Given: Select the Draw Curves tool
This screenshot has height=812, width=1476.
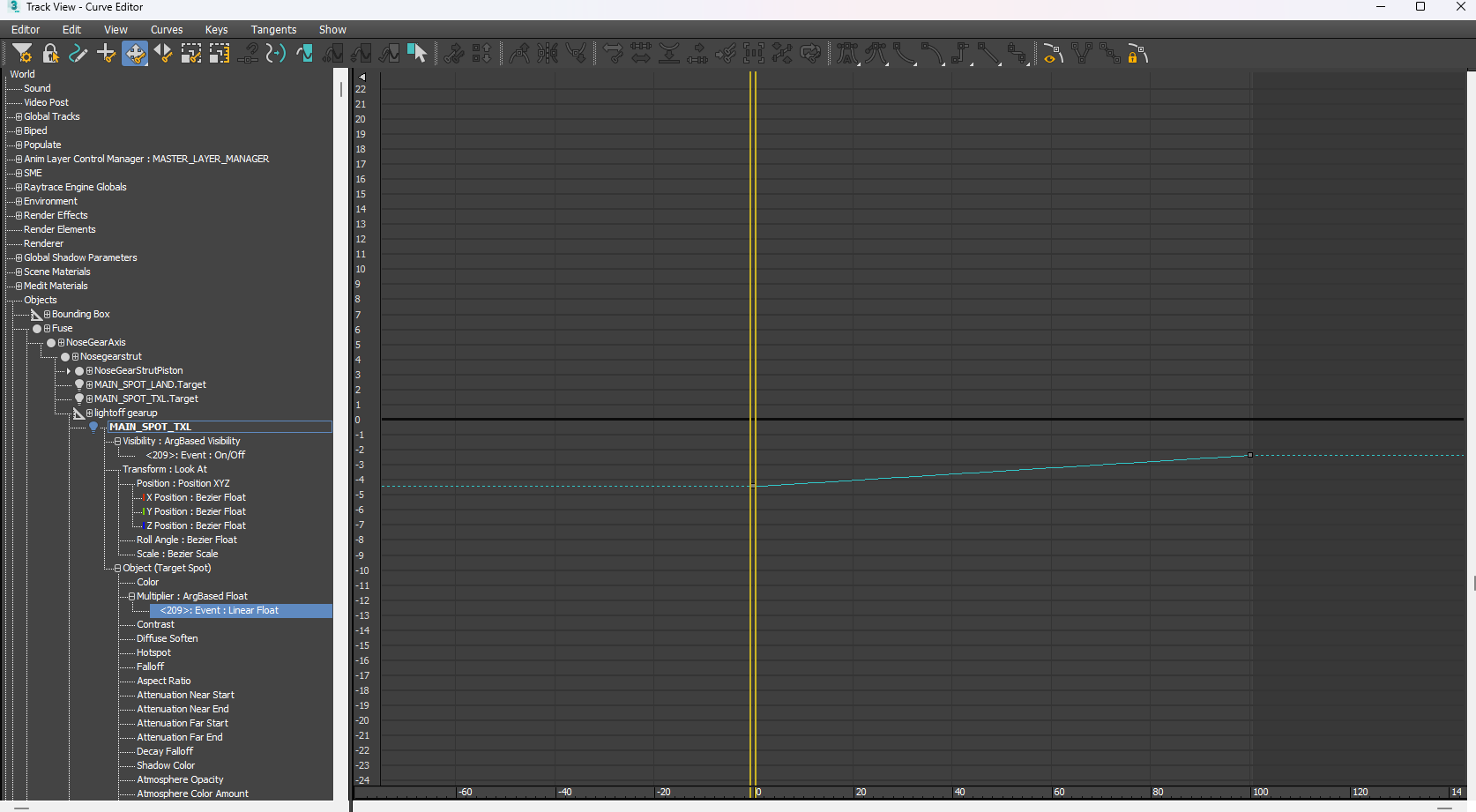Looking at the screenshot, I should [78, 54].
